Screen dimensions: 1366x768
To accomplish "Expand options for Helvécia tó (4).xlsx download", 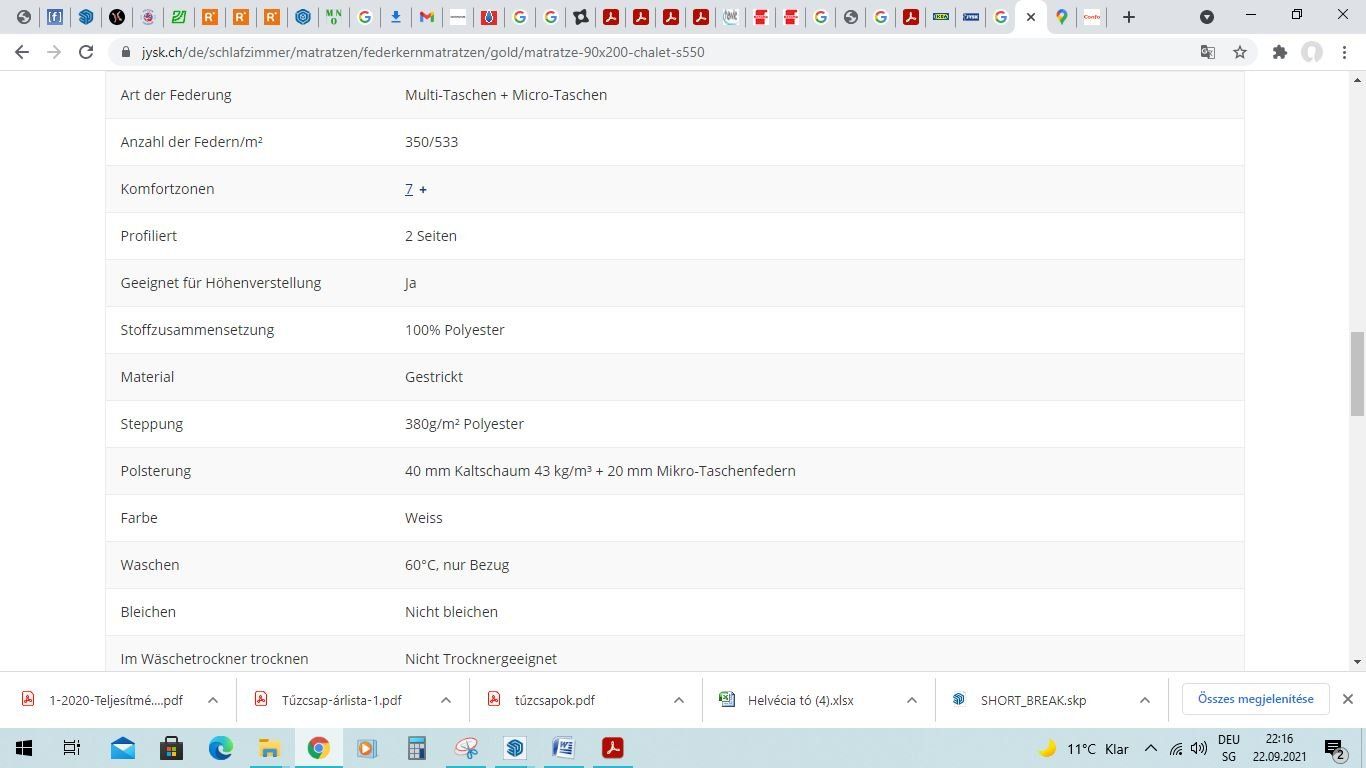I will pyautogui.click(x=912, y=700).
